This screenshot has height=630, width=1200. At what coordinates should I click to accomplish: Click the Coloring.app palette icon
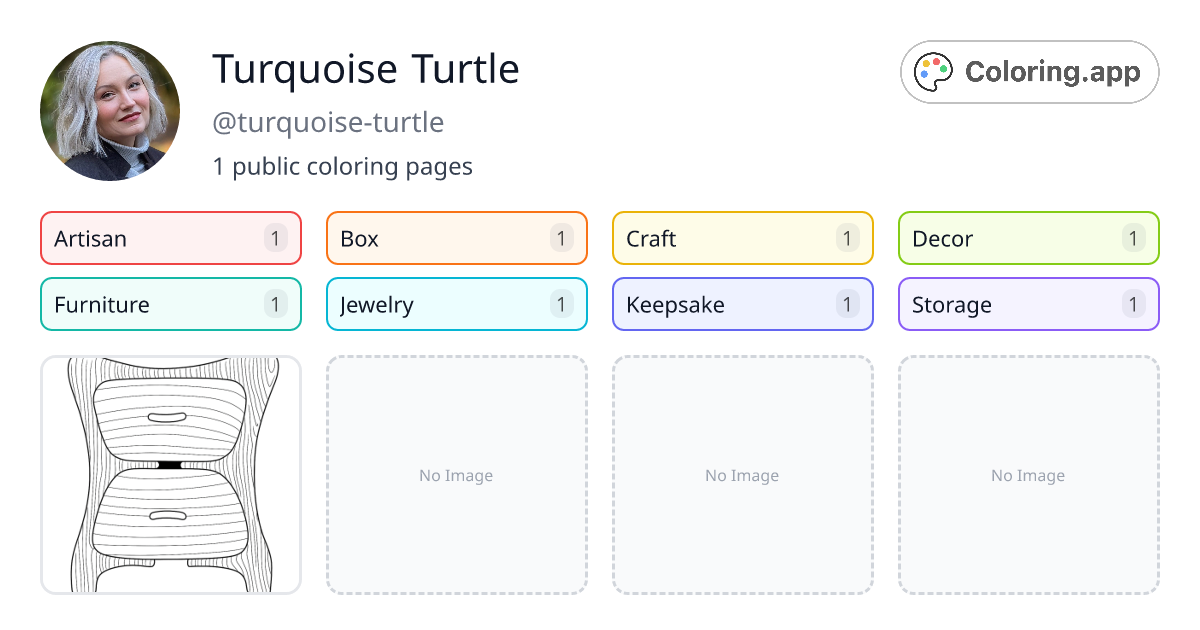933,71
